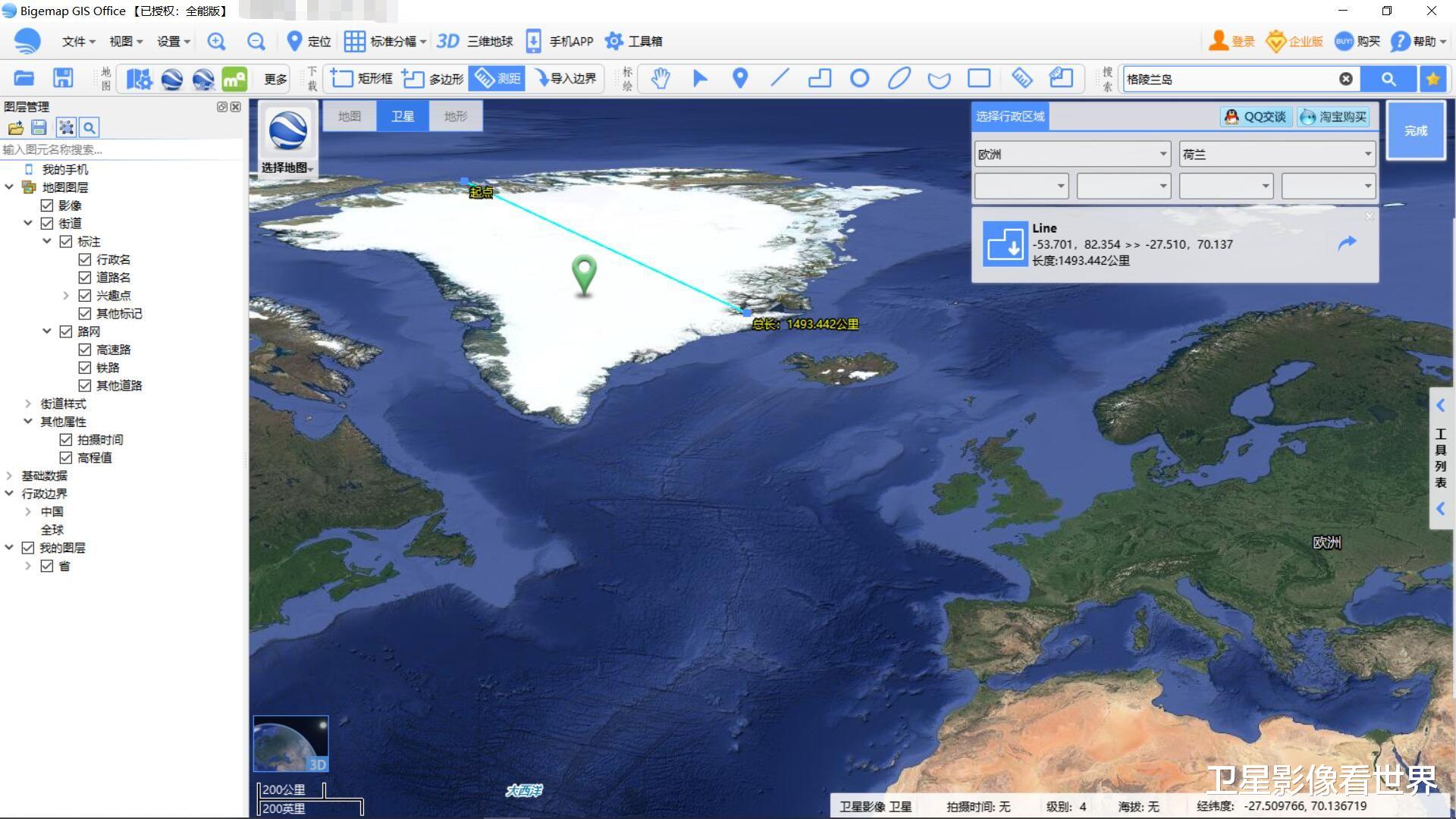Open the 3D globe view (三维地球)

[x=475, y=42]
